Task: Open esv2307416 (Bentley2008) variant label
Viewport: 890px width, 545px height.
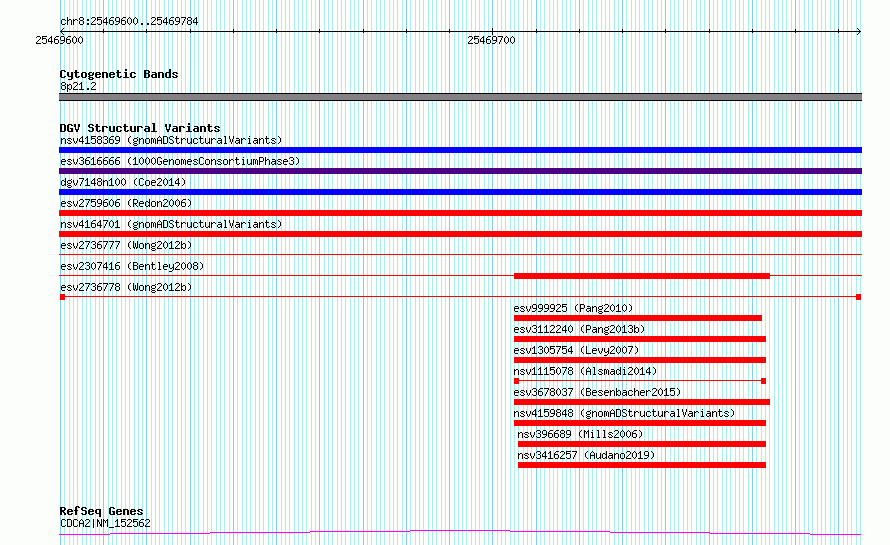Action: coord(132,266)
